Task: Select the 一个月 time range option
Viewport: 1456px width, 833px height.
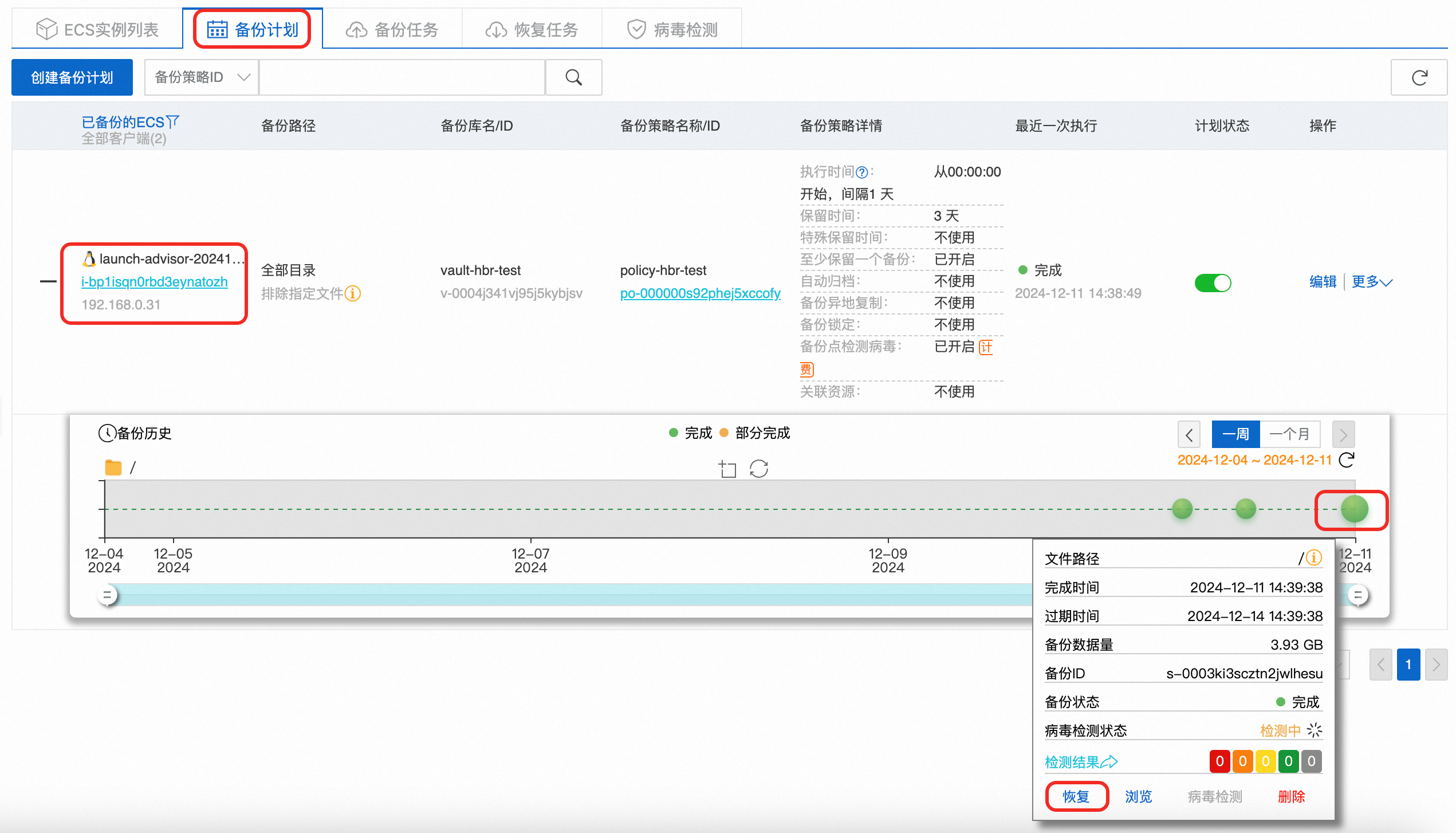Action: (x=1289, y=434)
